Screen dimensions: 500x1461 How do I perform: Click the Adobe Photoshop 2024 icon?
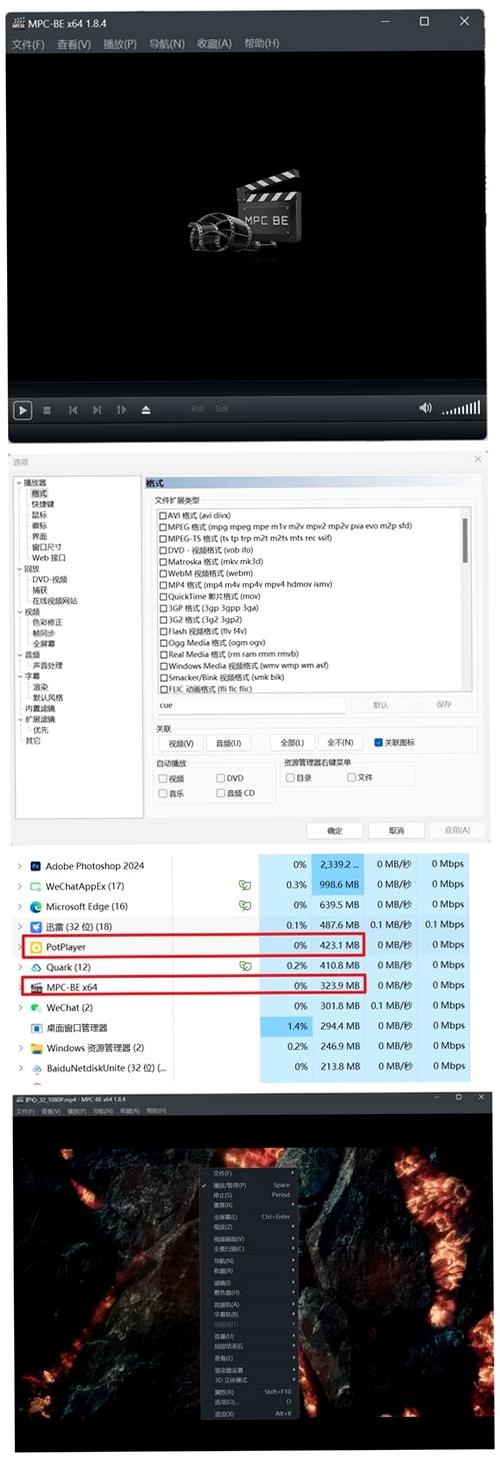point(35,865)
